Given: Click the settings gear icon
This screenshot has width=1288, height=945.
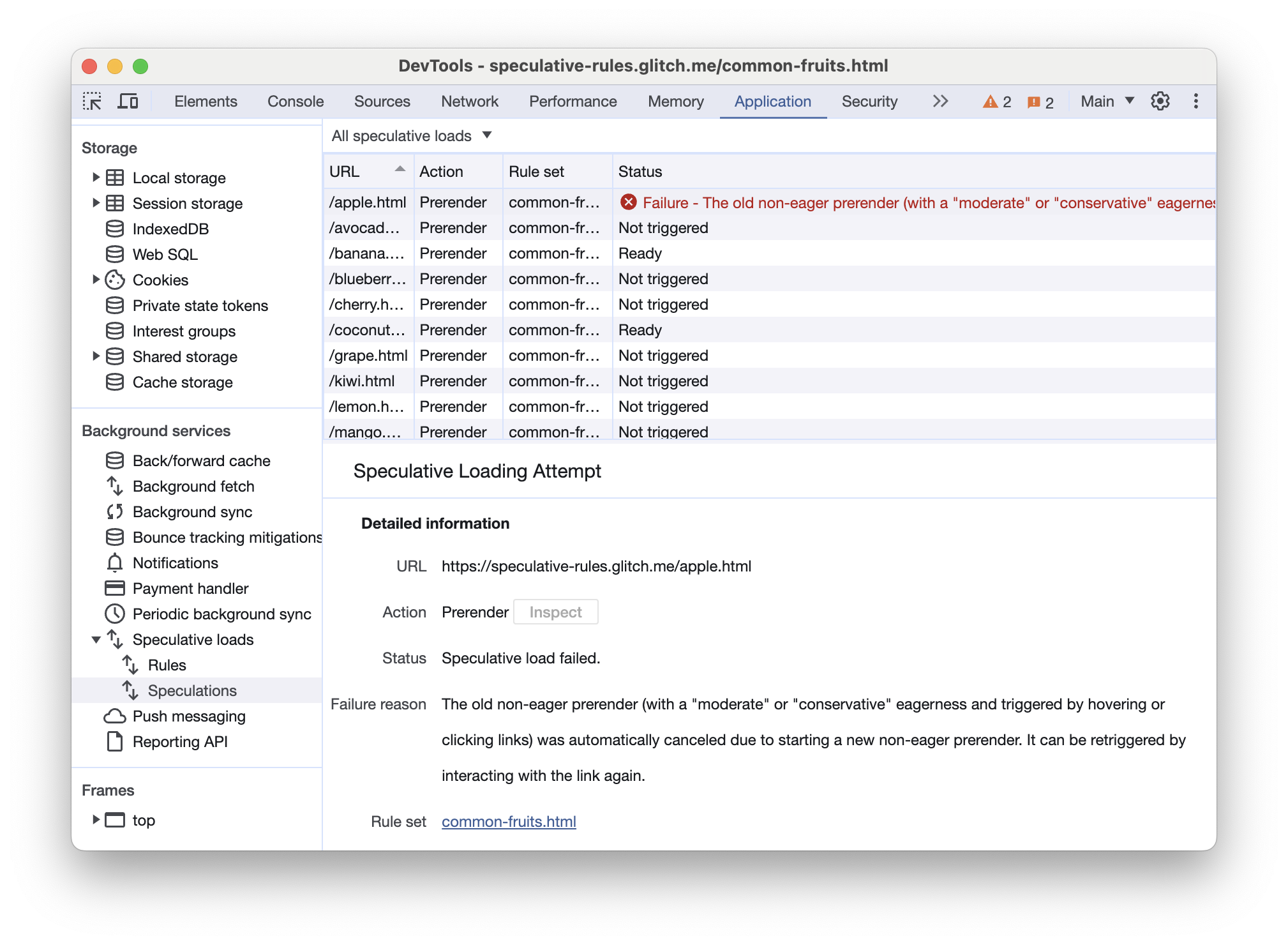Looking at the screenshot, I should pos(1161,101).
